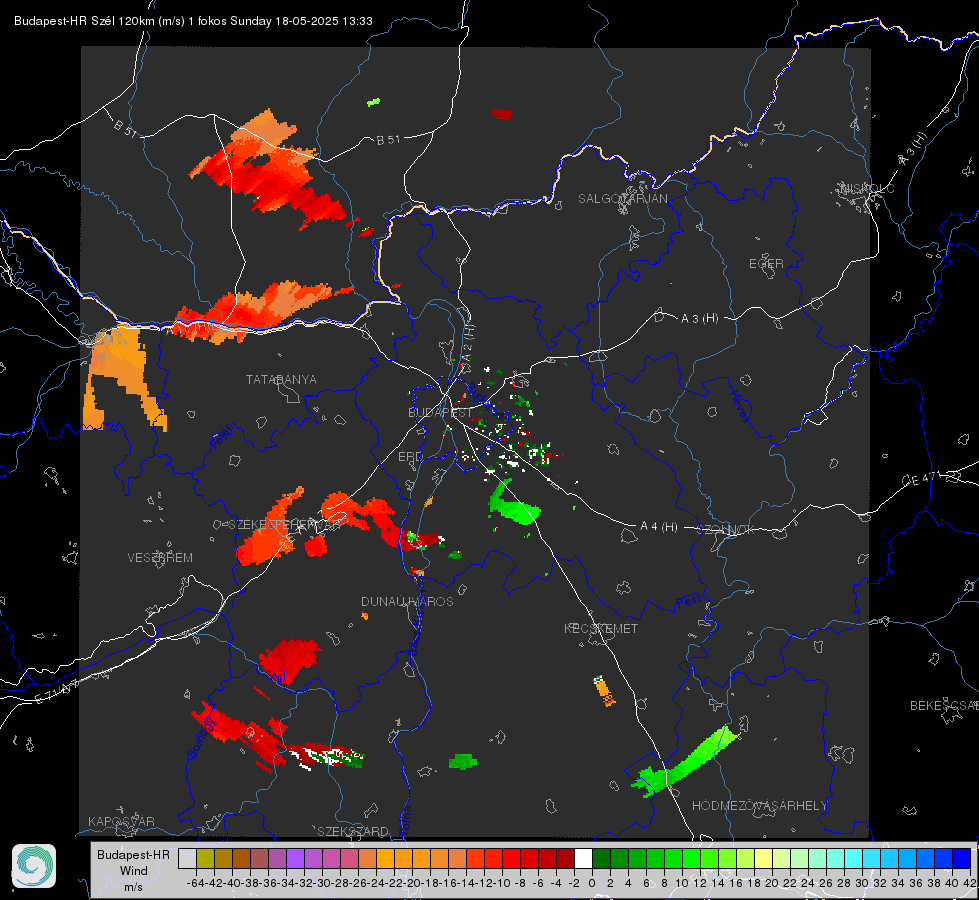Click the white legend swatch between -2 and 0

tap(583, 859)
